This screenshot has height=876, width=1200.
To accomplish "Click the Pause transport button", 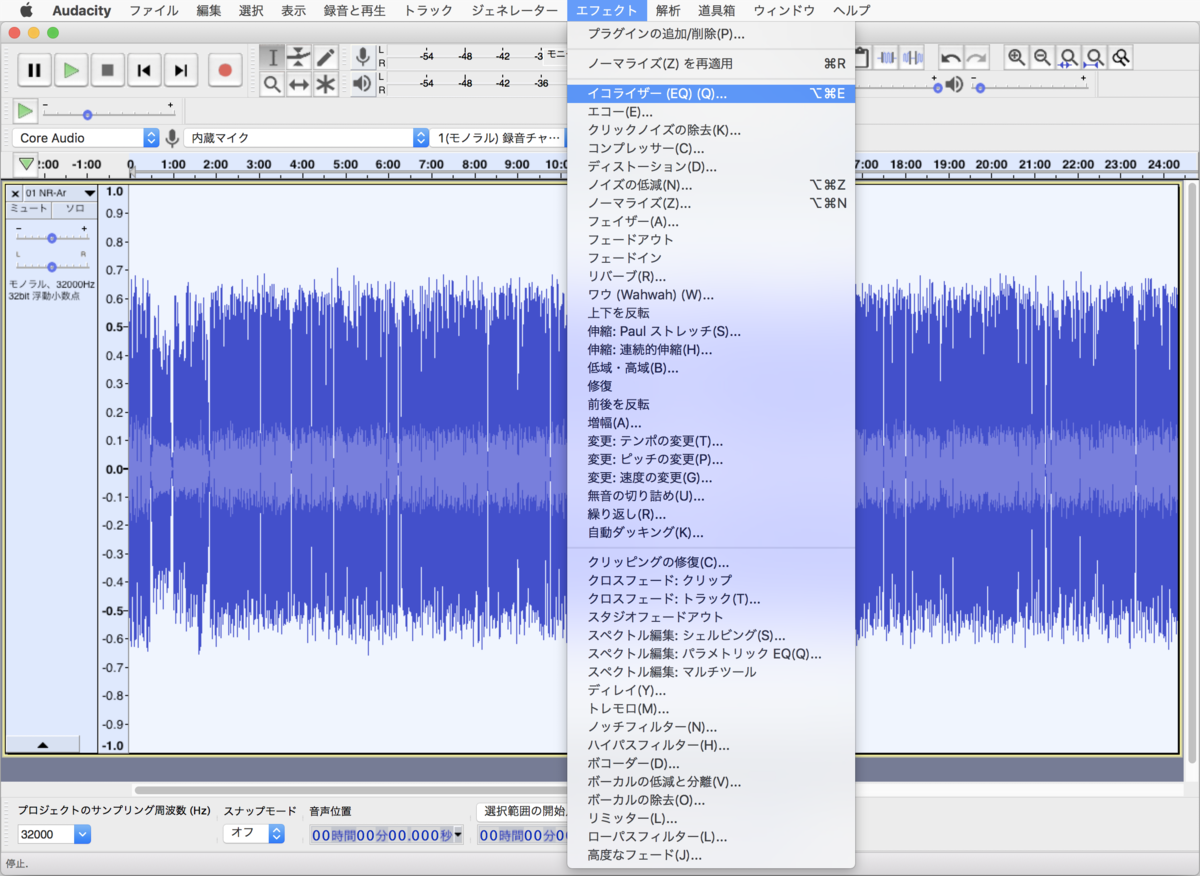I will 34,70.
